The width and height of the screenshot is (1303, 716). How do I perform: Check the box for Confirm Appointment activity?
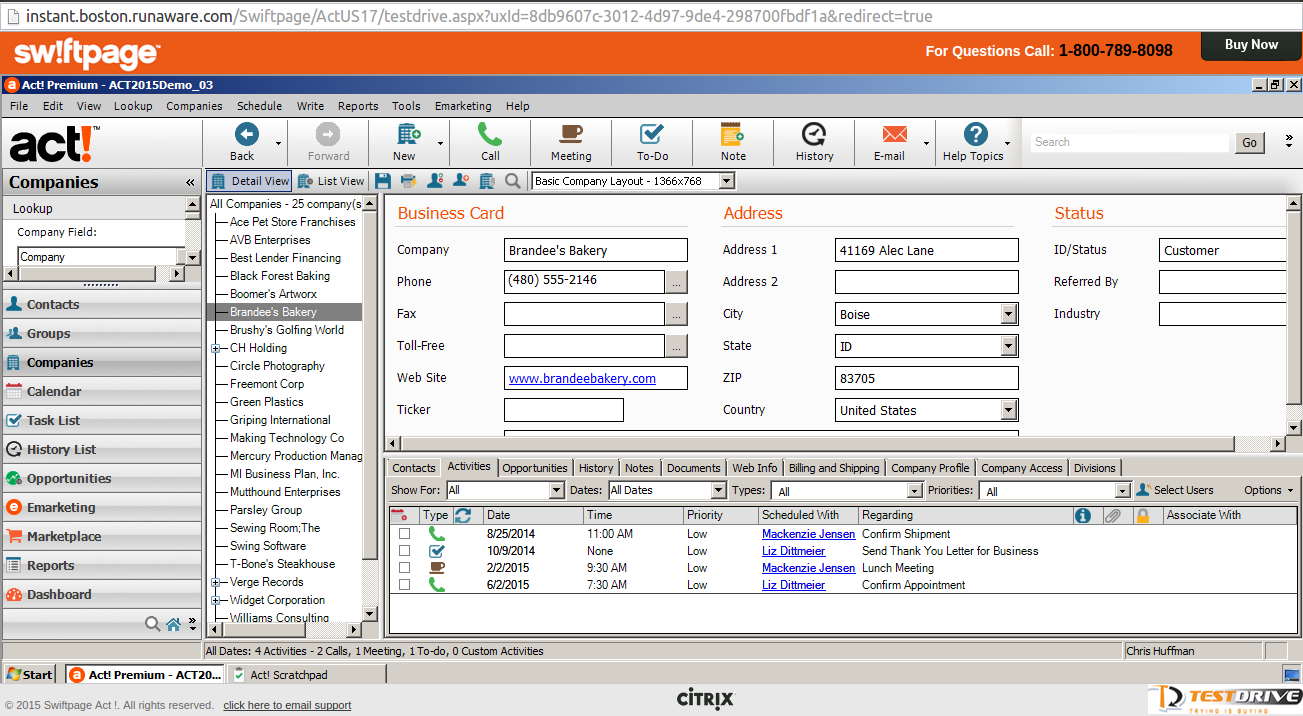(404, 585)
